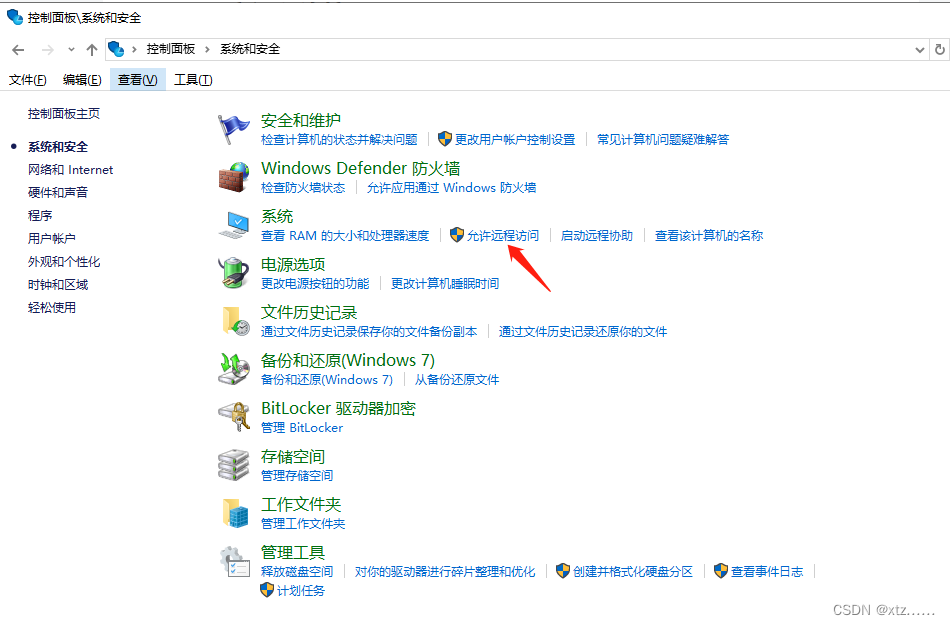Open the Power Options battery icon

233,273
